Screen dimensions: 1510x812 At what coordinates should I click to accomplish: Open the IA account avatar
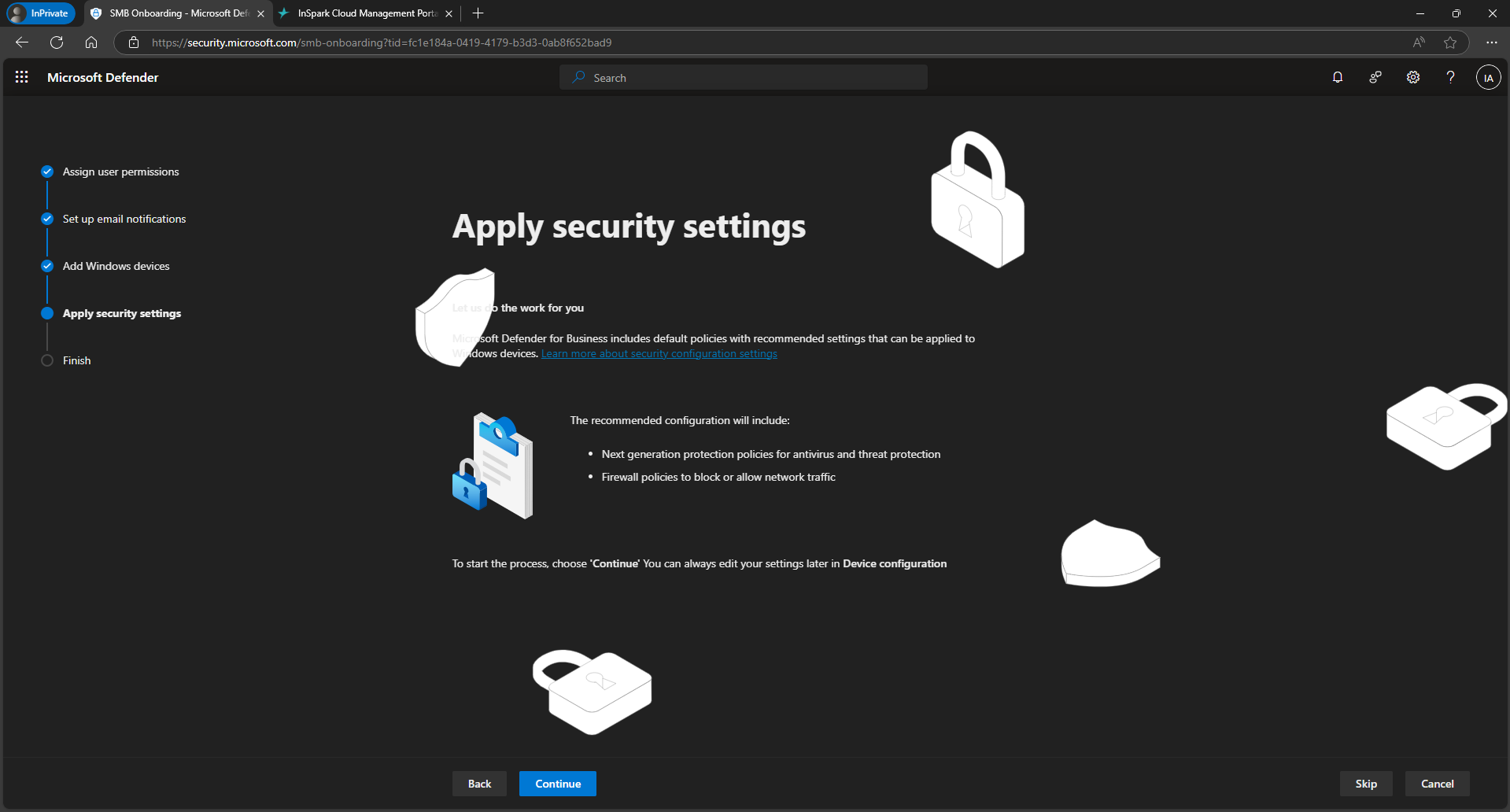(1488, 77)
